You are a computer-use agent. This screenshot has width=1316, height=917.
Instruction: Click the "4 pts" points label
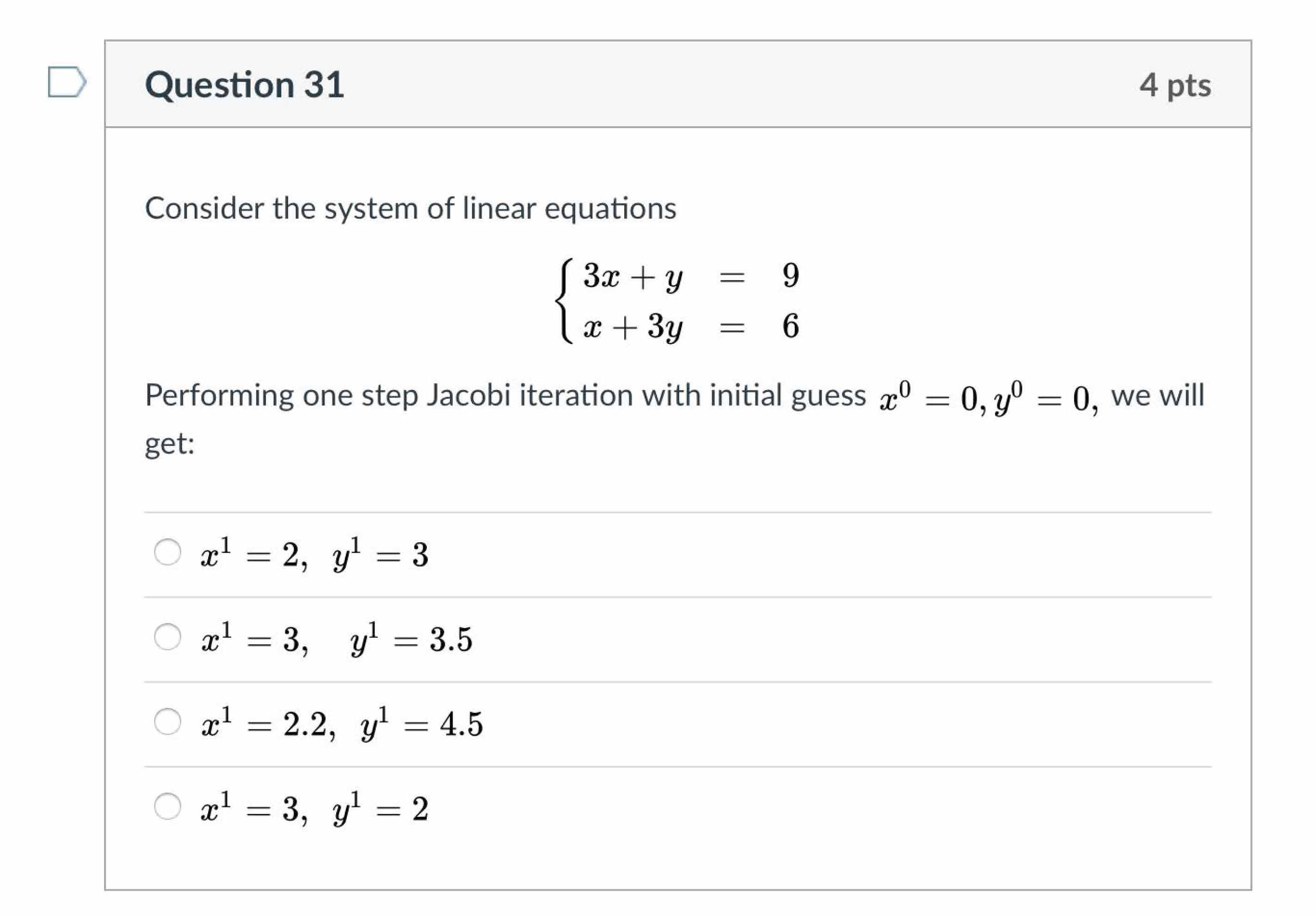tap(1175, 85)
